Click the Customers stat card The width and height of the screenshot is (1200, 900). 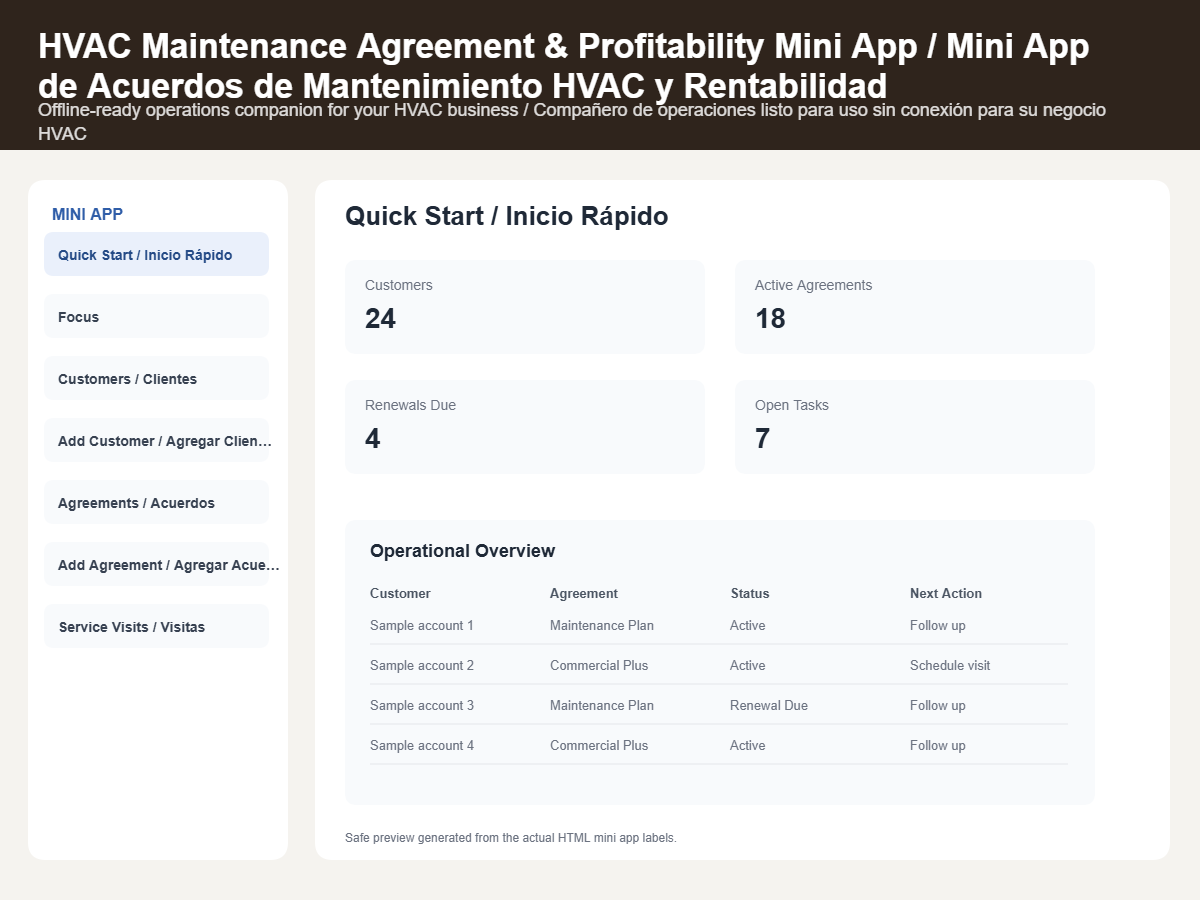[x=525, y=307]
